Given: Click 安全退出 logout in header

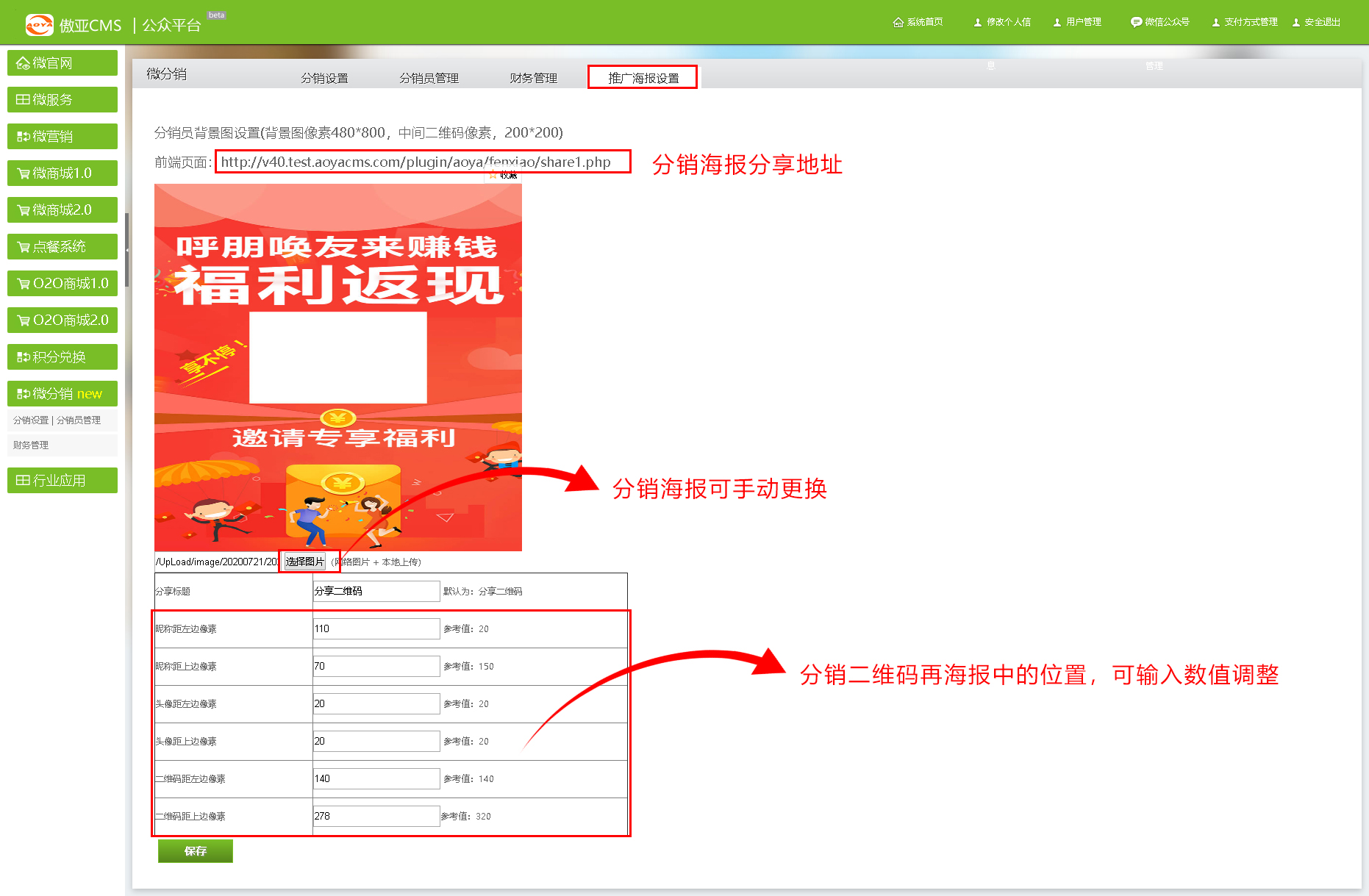Looking at the screenshot, I should [x=1316, y=22].
